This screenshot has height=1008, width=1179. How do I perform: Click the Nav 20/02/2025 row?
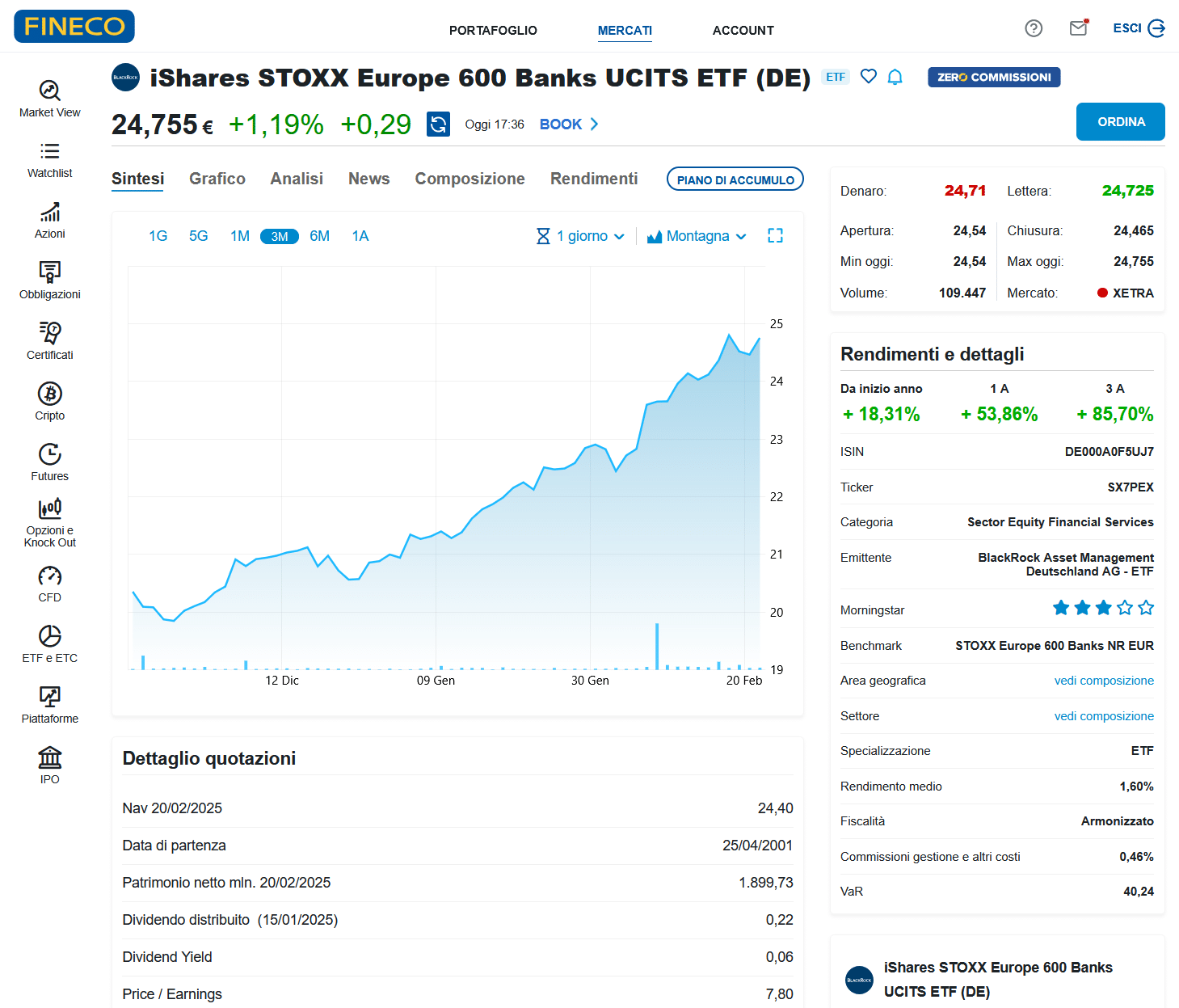pyautogui.click(x=457, y=808)
